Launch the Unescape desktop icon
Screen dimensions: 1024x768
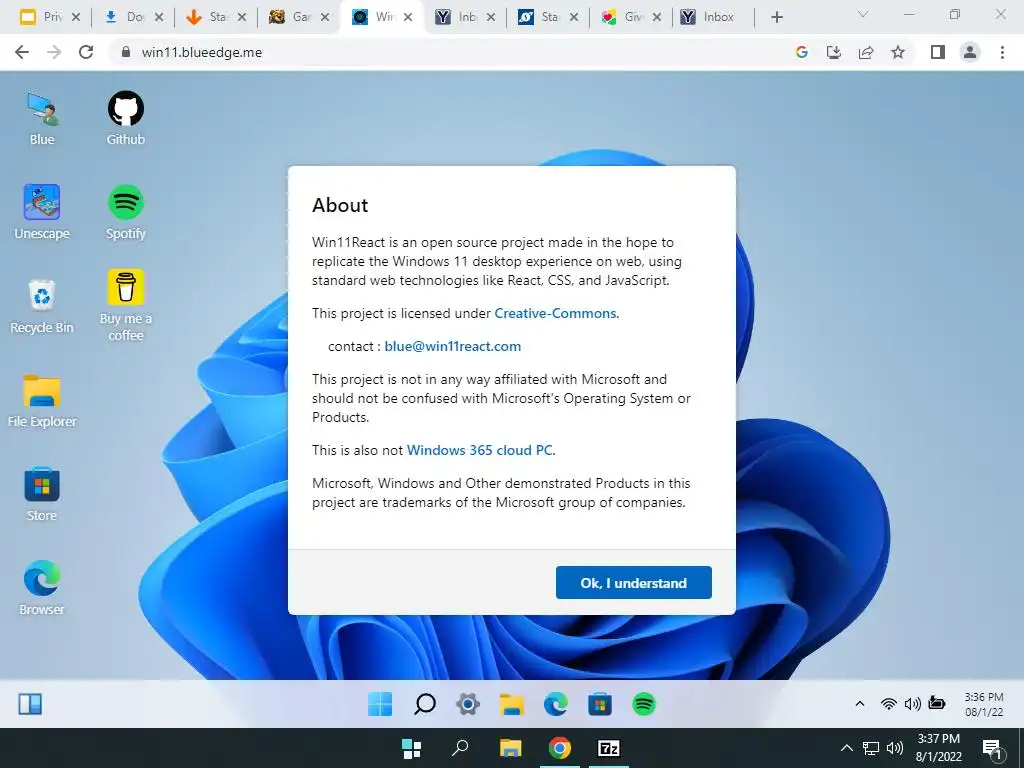coord(42,212)
